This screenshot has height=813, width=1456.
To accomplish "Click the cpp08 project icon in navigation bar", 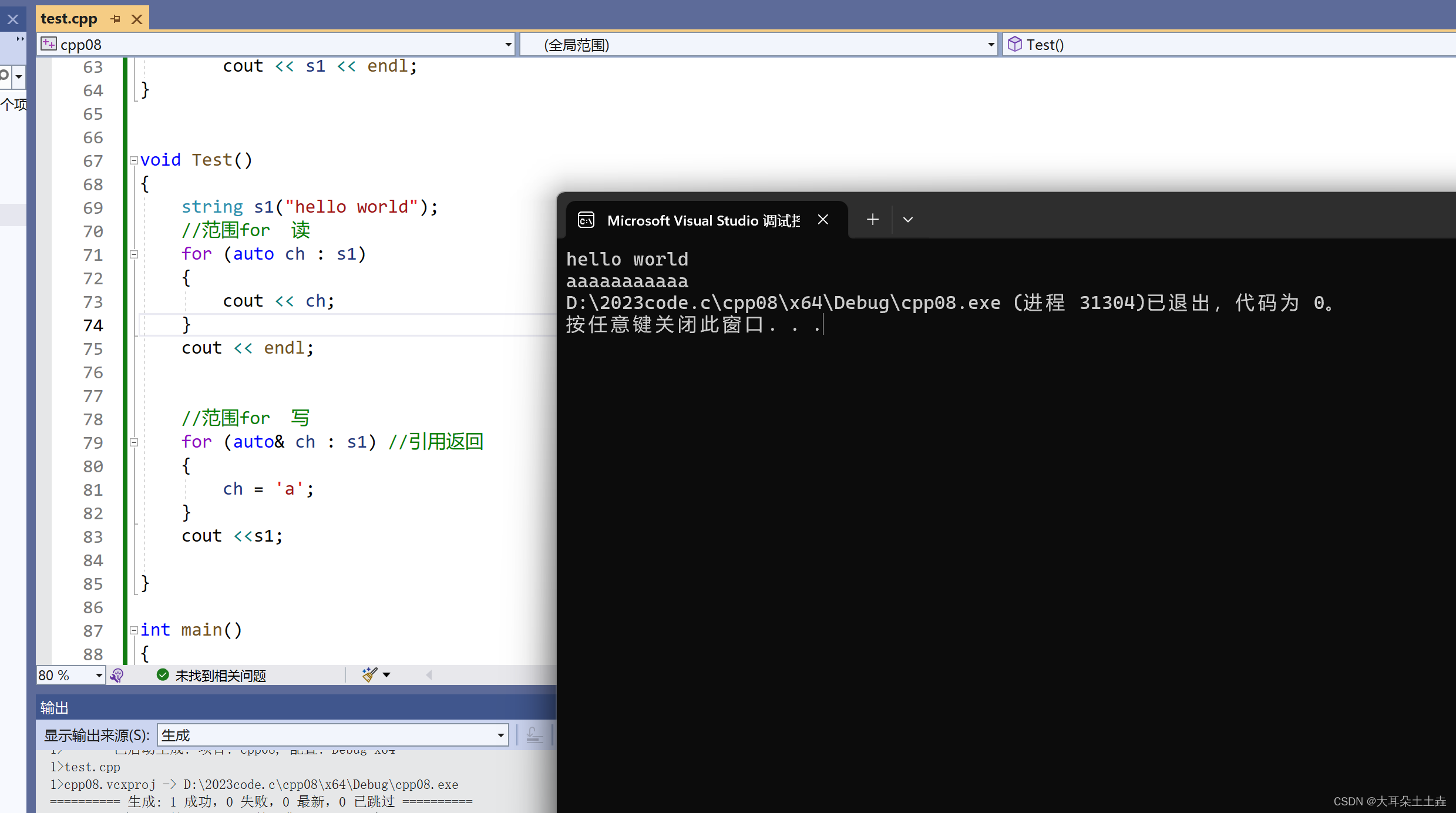I will pyautogui.click(x=49, y=44).
